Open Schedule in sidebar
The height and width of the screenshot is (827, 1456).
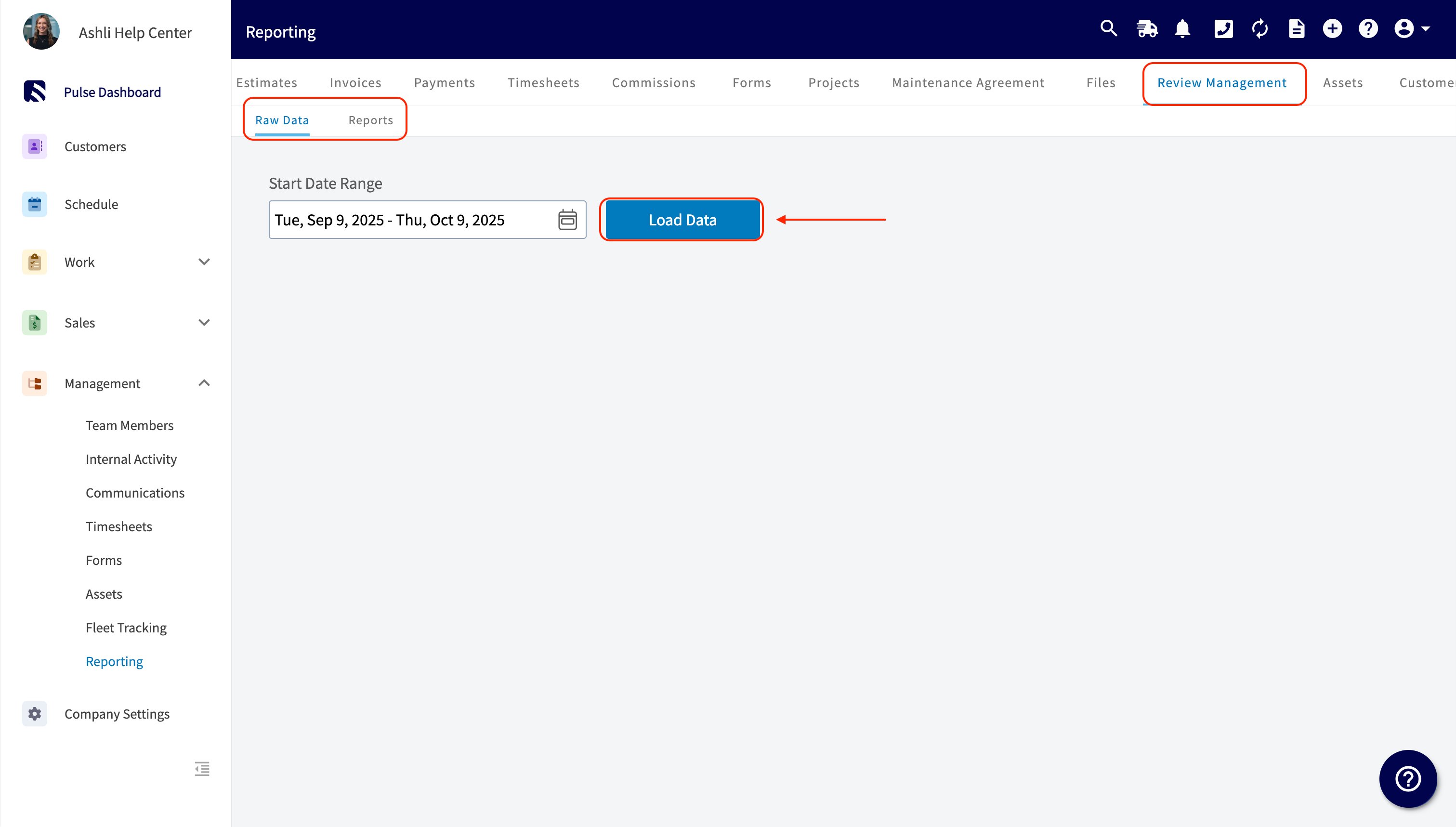[x=92, y=205]
